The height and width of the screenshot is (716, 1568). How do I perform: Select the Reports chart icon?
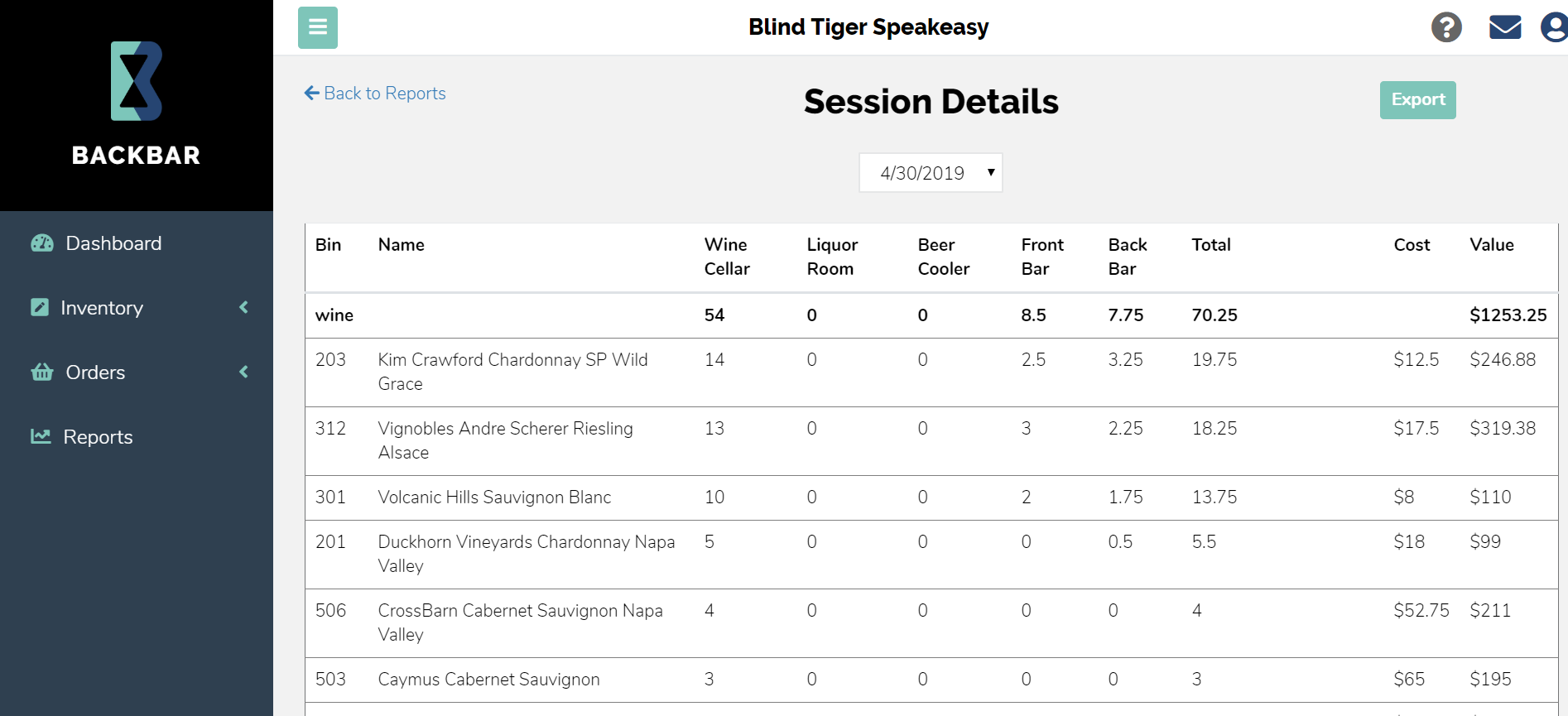(41, 436)
